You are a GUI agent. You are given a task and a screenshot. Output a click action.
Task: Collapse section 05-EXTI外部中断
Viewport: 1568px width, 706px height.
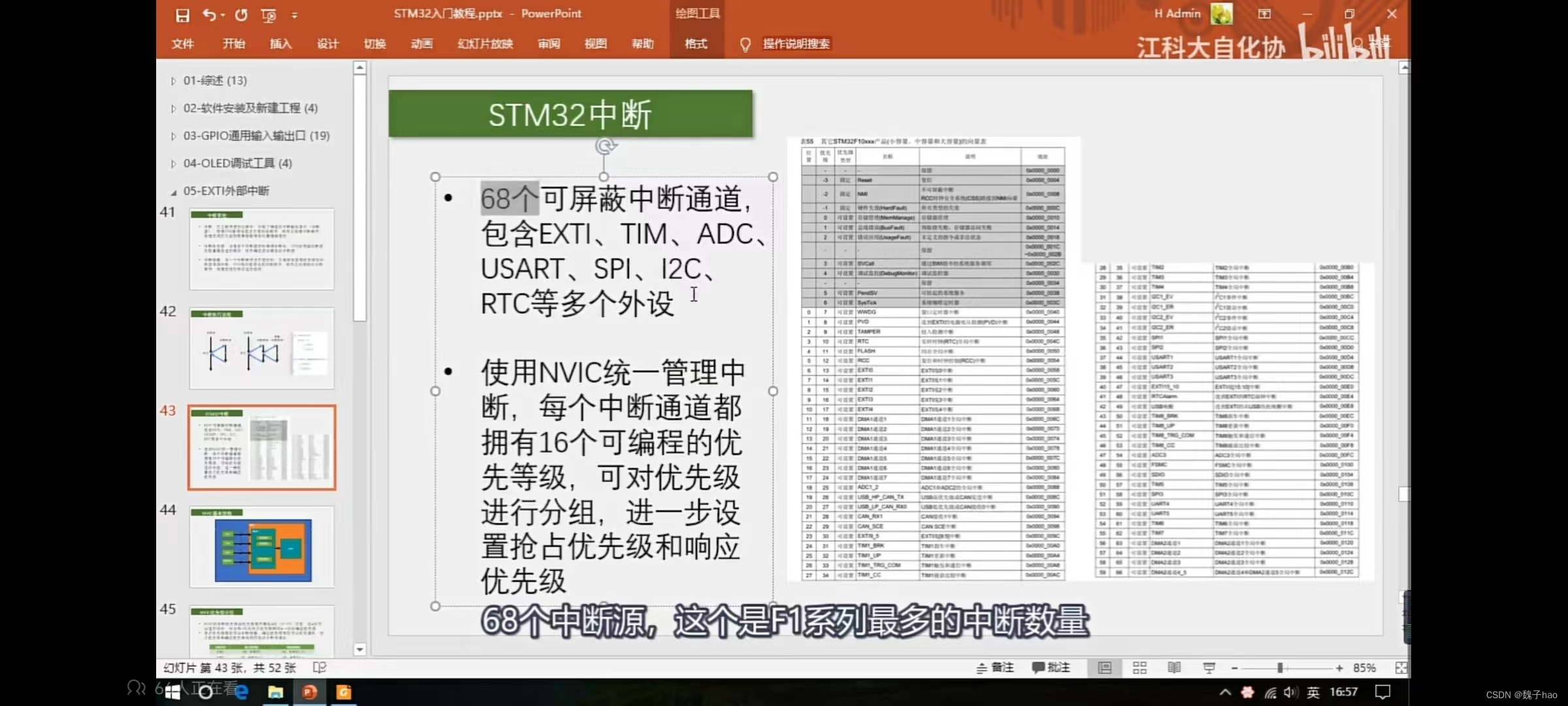click(x=173, y=192)
